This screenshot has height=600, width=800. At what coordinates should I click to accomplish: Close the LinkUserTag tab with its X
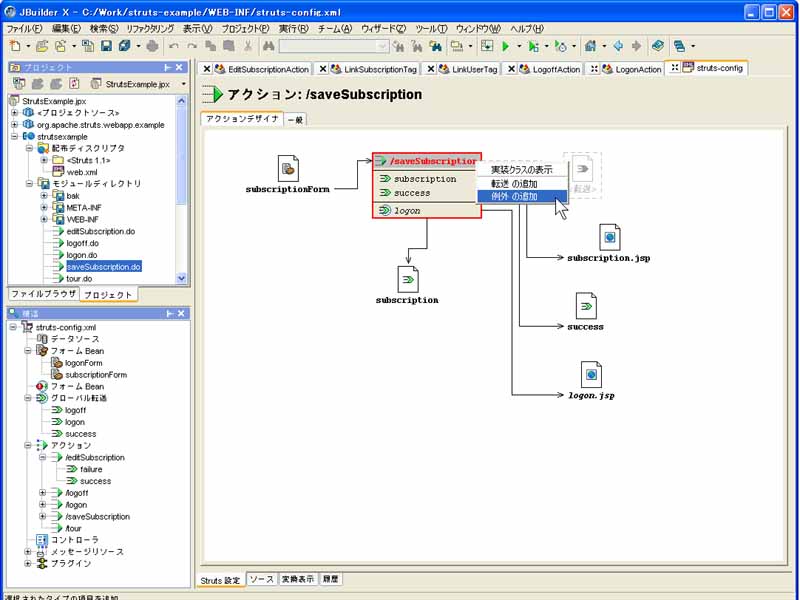coord(431,69)
